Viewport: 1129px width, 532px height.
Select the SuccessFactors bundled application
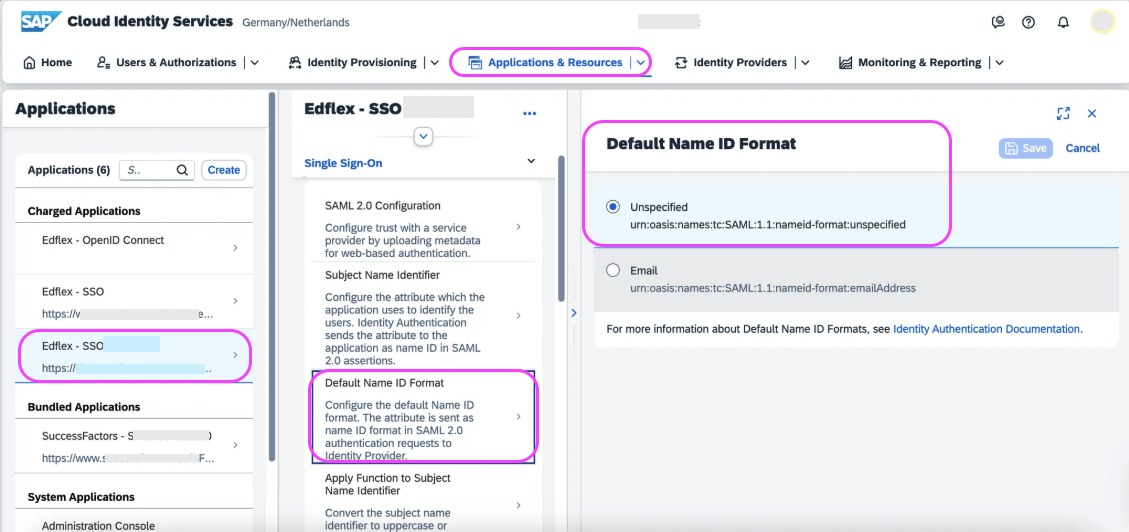[133, 446]
